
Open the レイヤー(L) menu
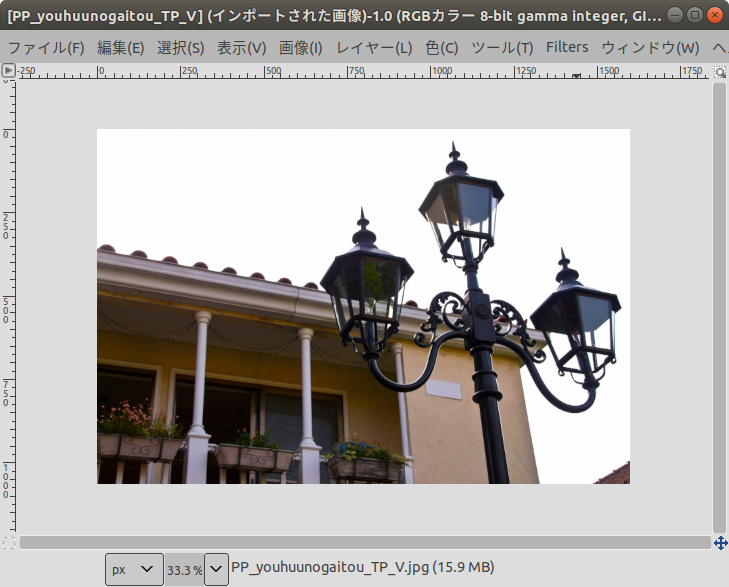pos(374,47)
